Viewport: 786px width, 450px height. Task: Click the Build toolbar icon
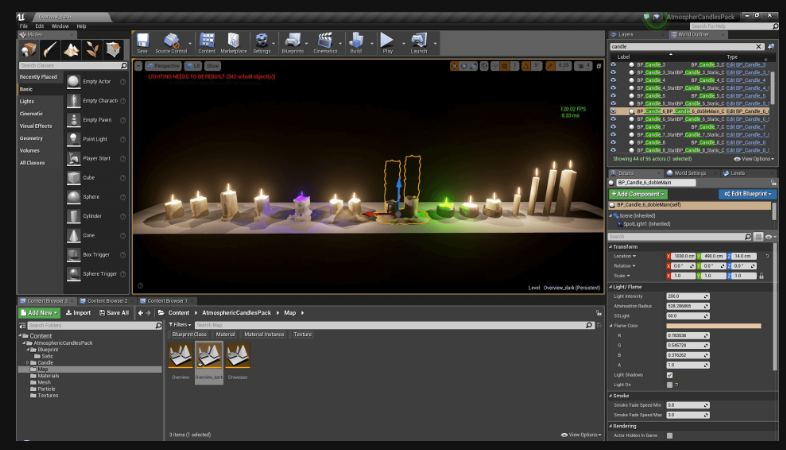pos(356,41)
